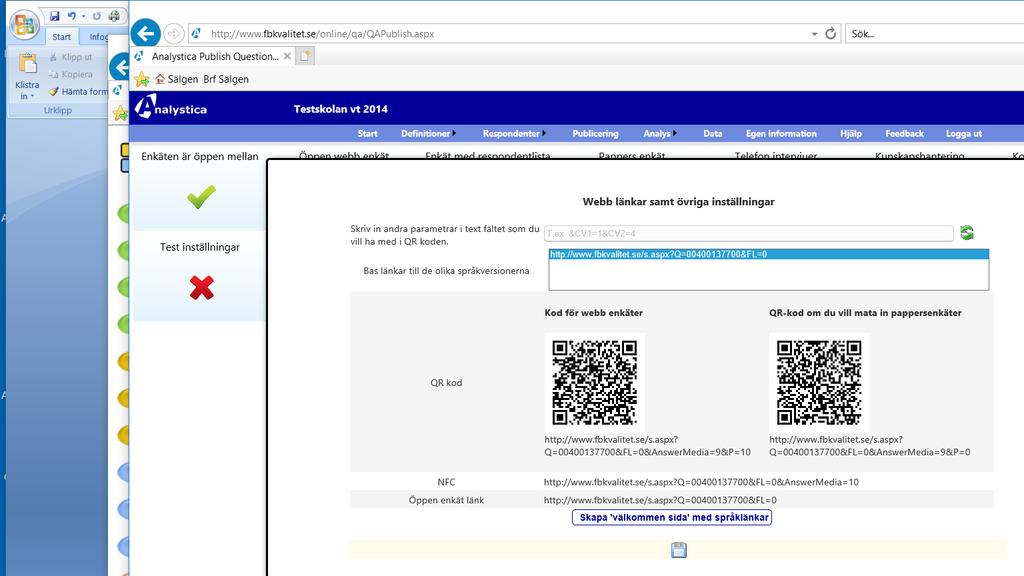
Task: Click the save diskette icon at bottom
Action: point(679,550)
